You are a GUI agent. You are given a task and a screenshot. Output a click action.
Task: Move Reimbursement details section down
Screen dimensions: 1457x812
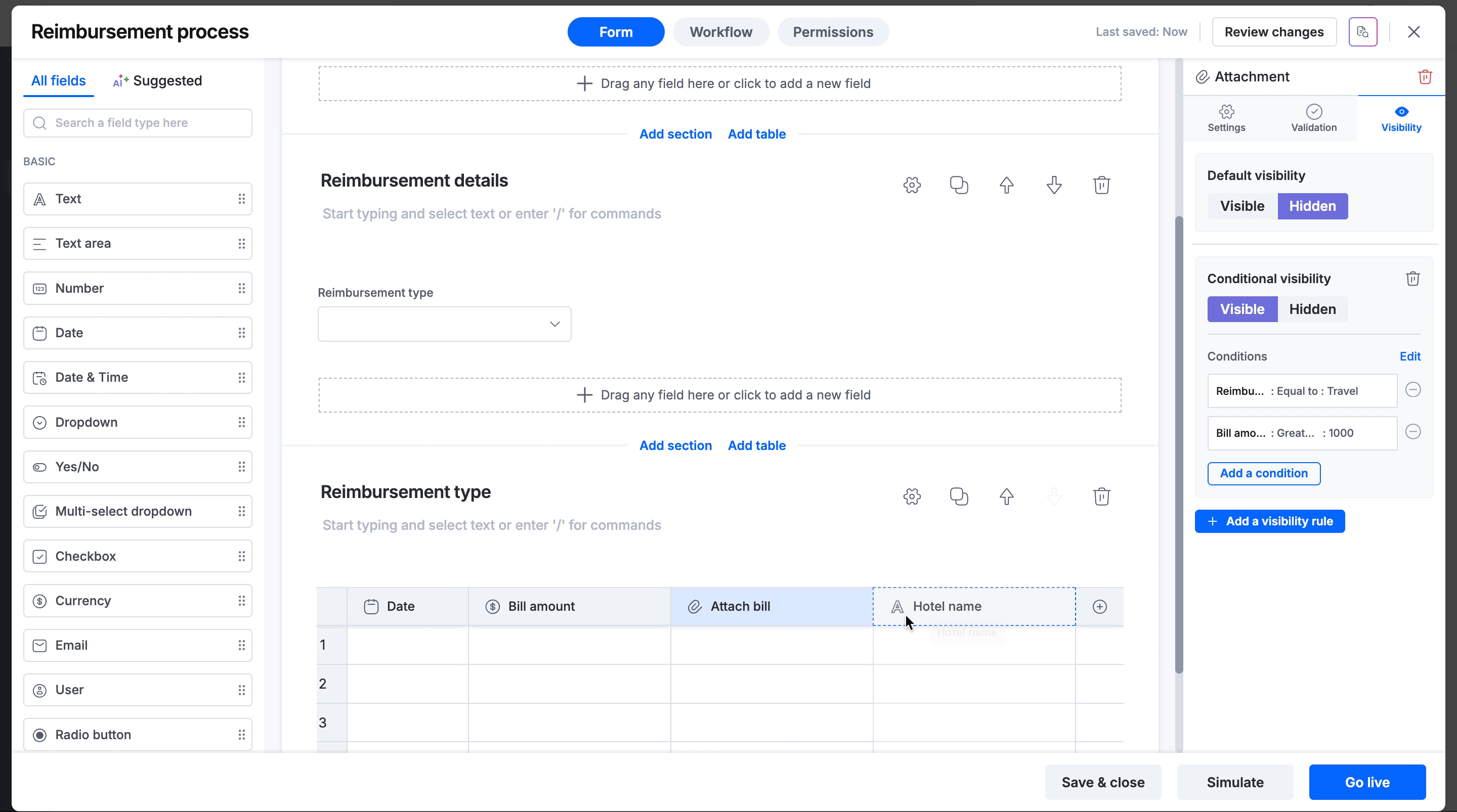pos(1054,185)
